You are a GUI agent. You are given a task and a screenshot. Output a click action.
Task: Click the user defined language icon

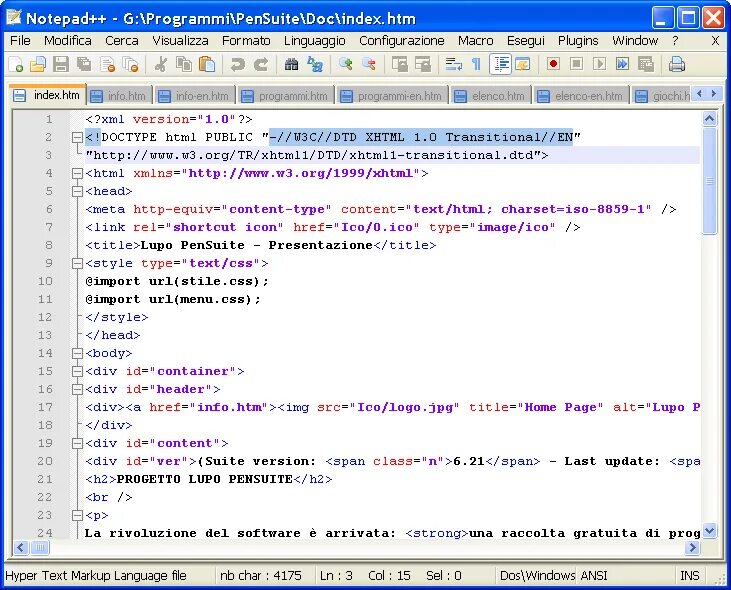click(x=523, y=64)
